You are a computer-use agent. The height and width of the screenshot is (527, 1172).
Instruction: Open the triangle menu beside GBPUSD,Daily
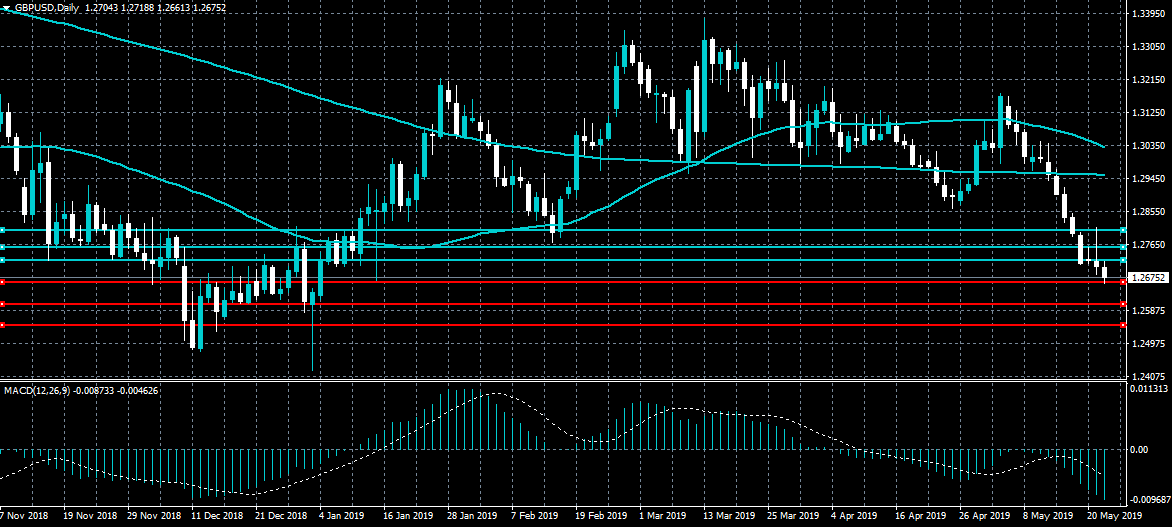pyautogui.click(x=5, y=7)
